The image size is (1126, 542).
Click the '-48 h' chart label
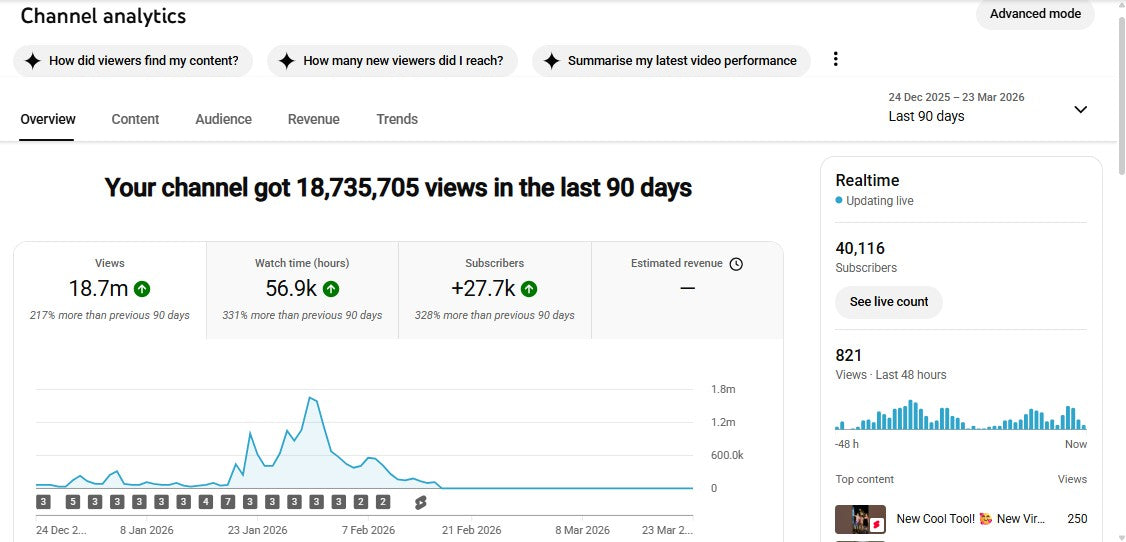(x=847, y=444)
